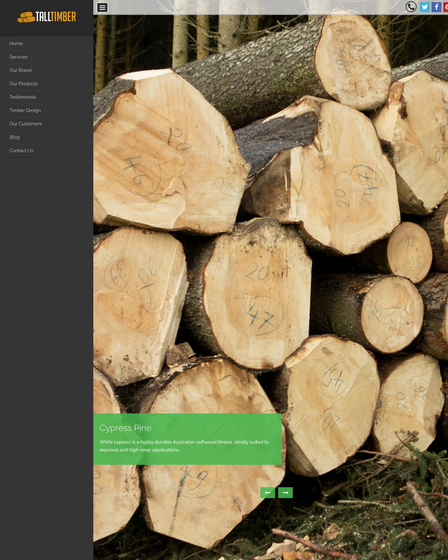The height and width of the screenshot is (560, 448).
Task: Open the Our Products menu item
Action: (46, 84)
